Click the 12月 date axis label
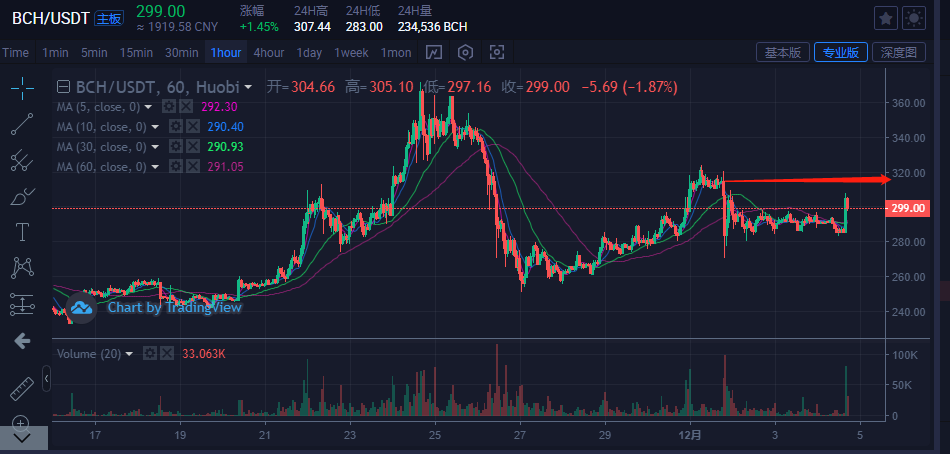This screenshot has height=454, width=950. tap(691, 435)
